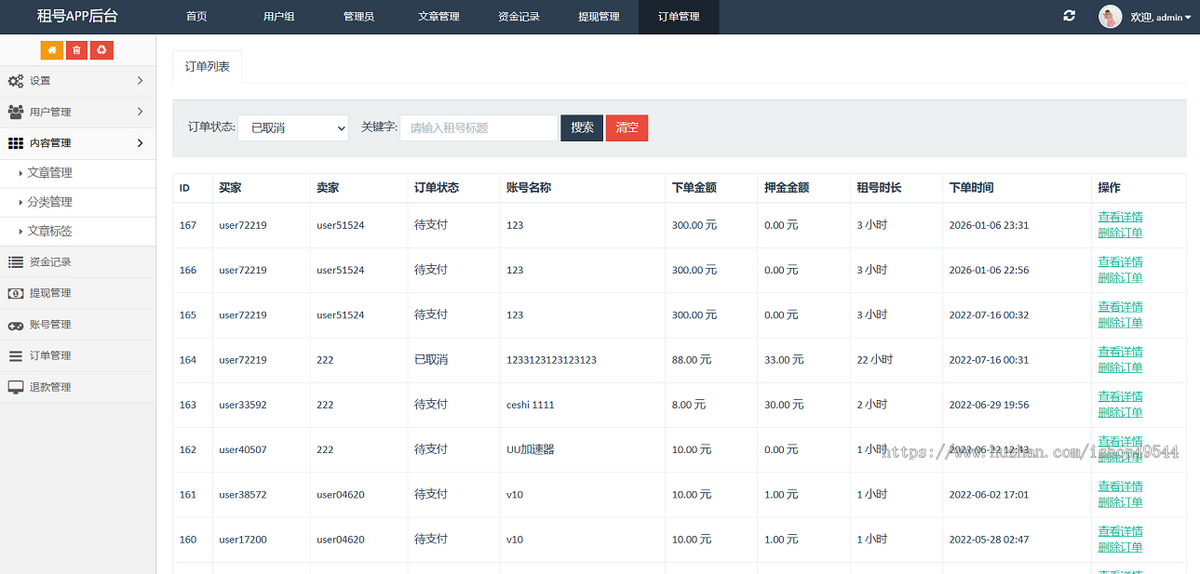Expand the 用户管理 sidebar chevron

tap(140, 112)
